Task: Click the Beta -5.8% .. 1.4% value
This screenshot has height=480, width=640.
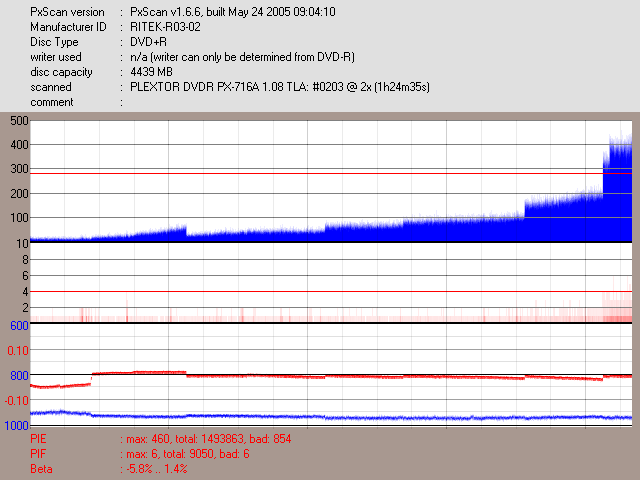Action: [x=157, y=469]
